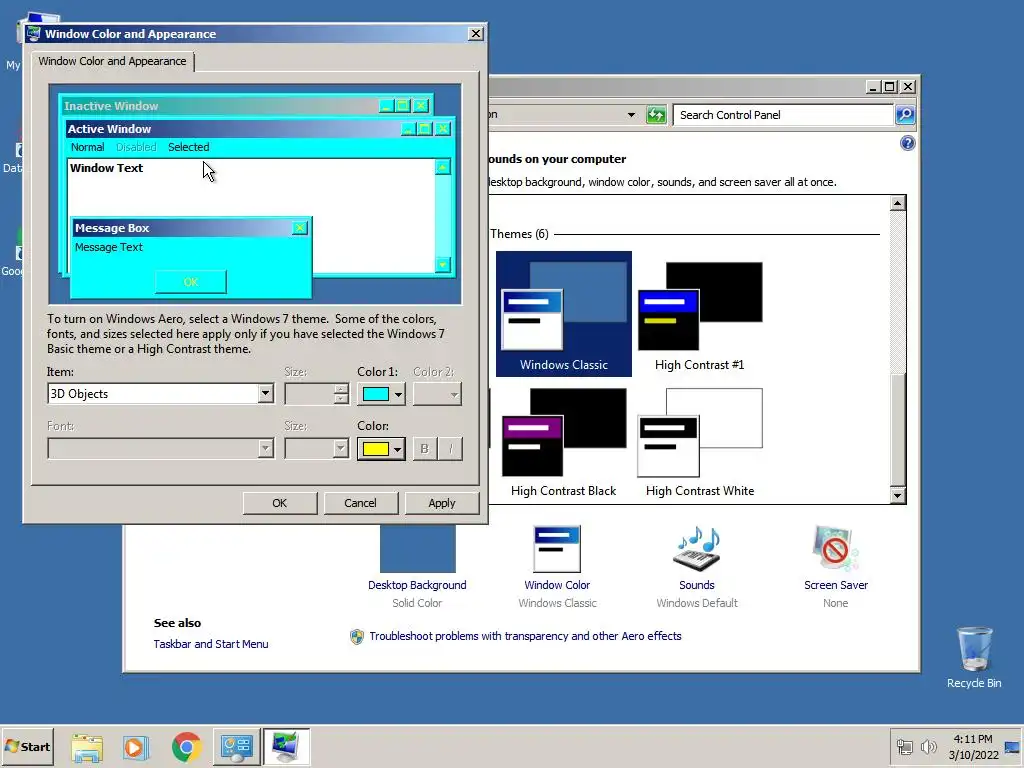Click the Control Panel search magnifier icon
1024x768 pixels.
(904, 115)
